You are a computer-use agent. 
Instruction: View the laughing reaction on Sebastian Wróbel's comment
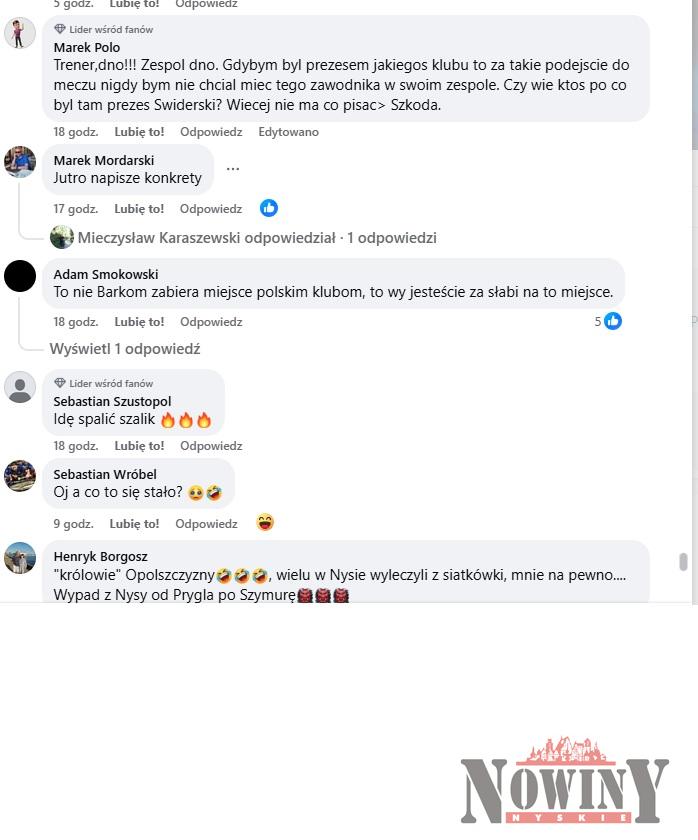(265, 522)
